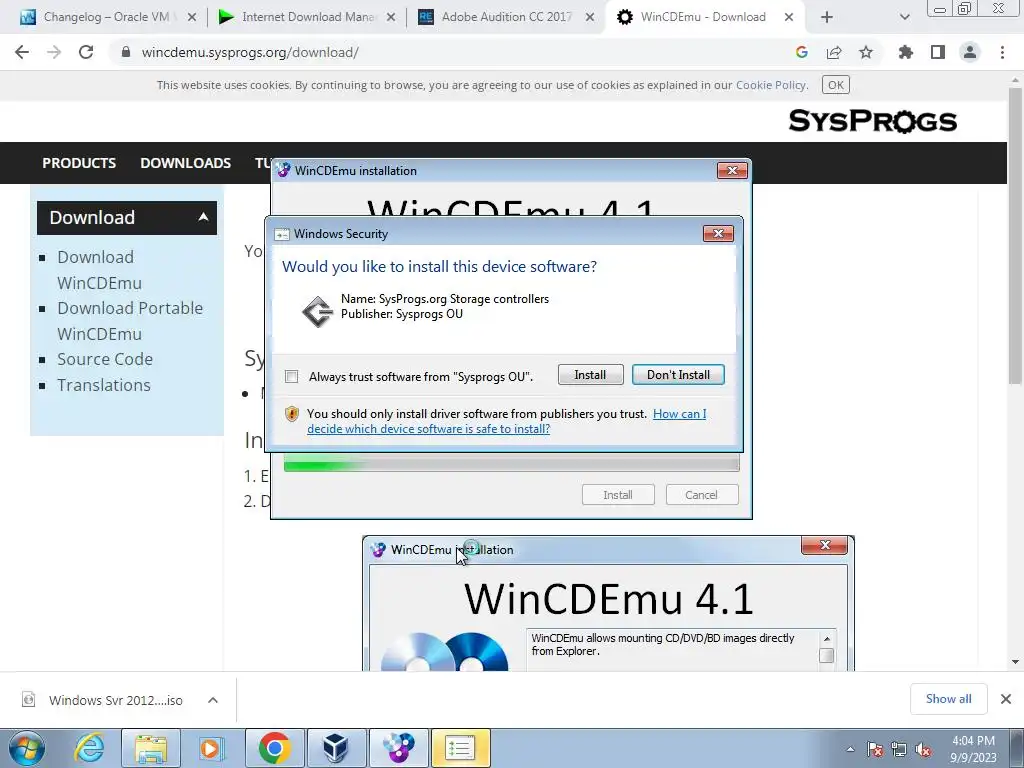Open Action Center flag icon in tray
This screenshot has width=1024, height=768.
(875, 749)
